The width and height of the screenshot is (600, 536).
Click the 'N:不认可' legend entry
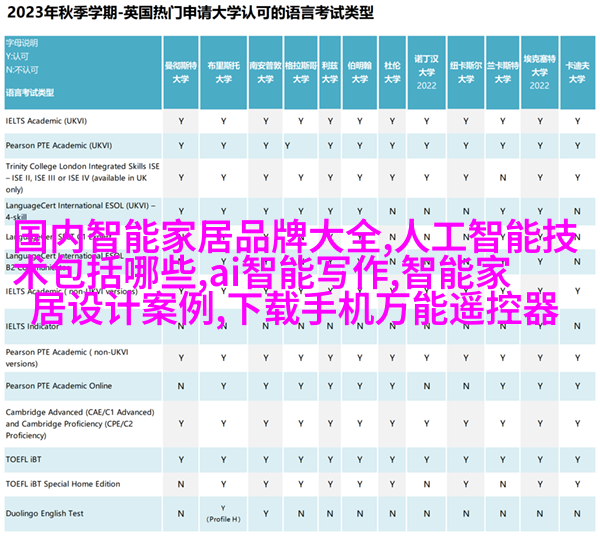click(22, 70)
